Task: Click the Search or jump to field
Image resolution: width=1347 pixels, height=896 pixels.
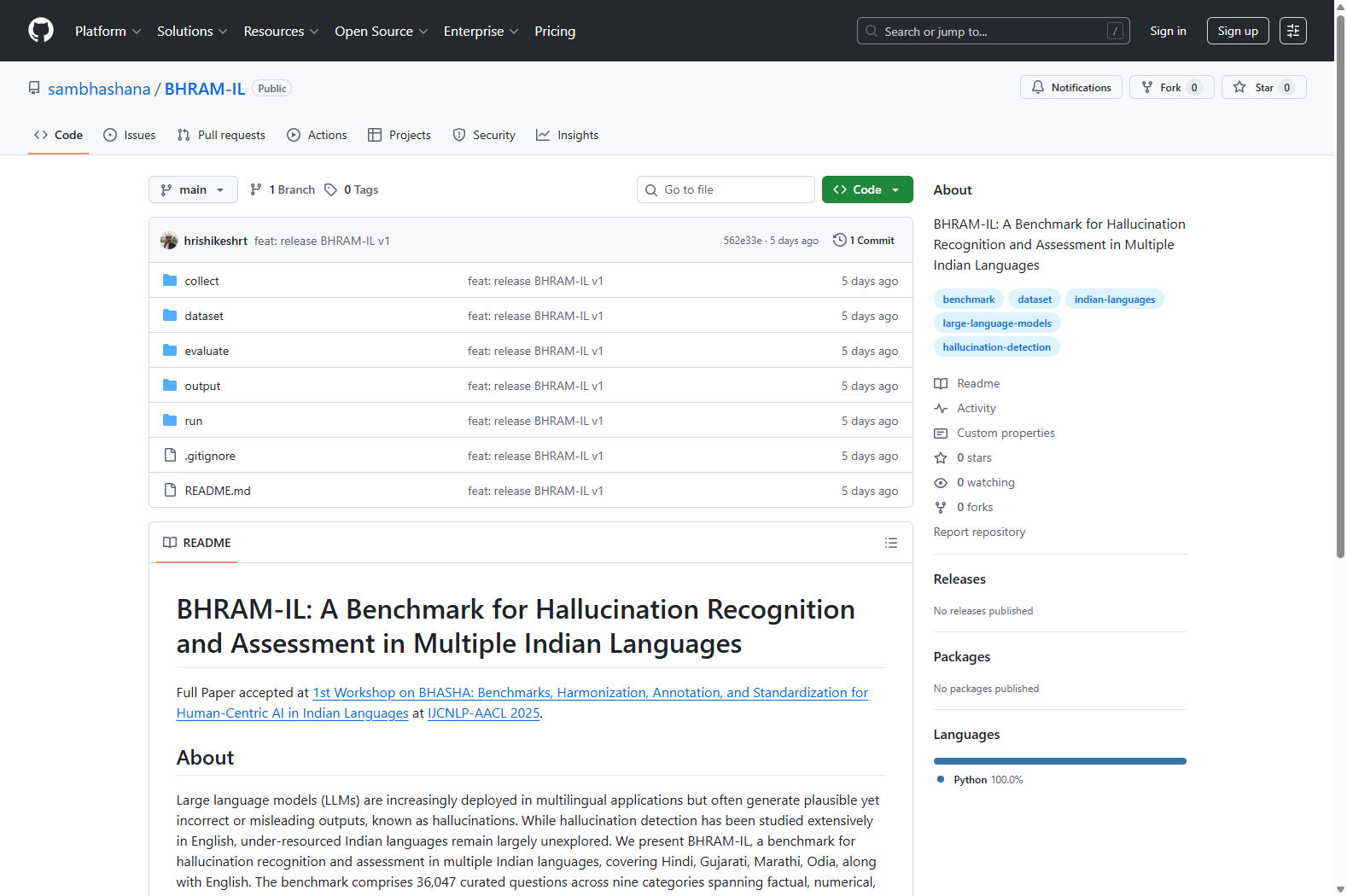Action: pos(994,31)
